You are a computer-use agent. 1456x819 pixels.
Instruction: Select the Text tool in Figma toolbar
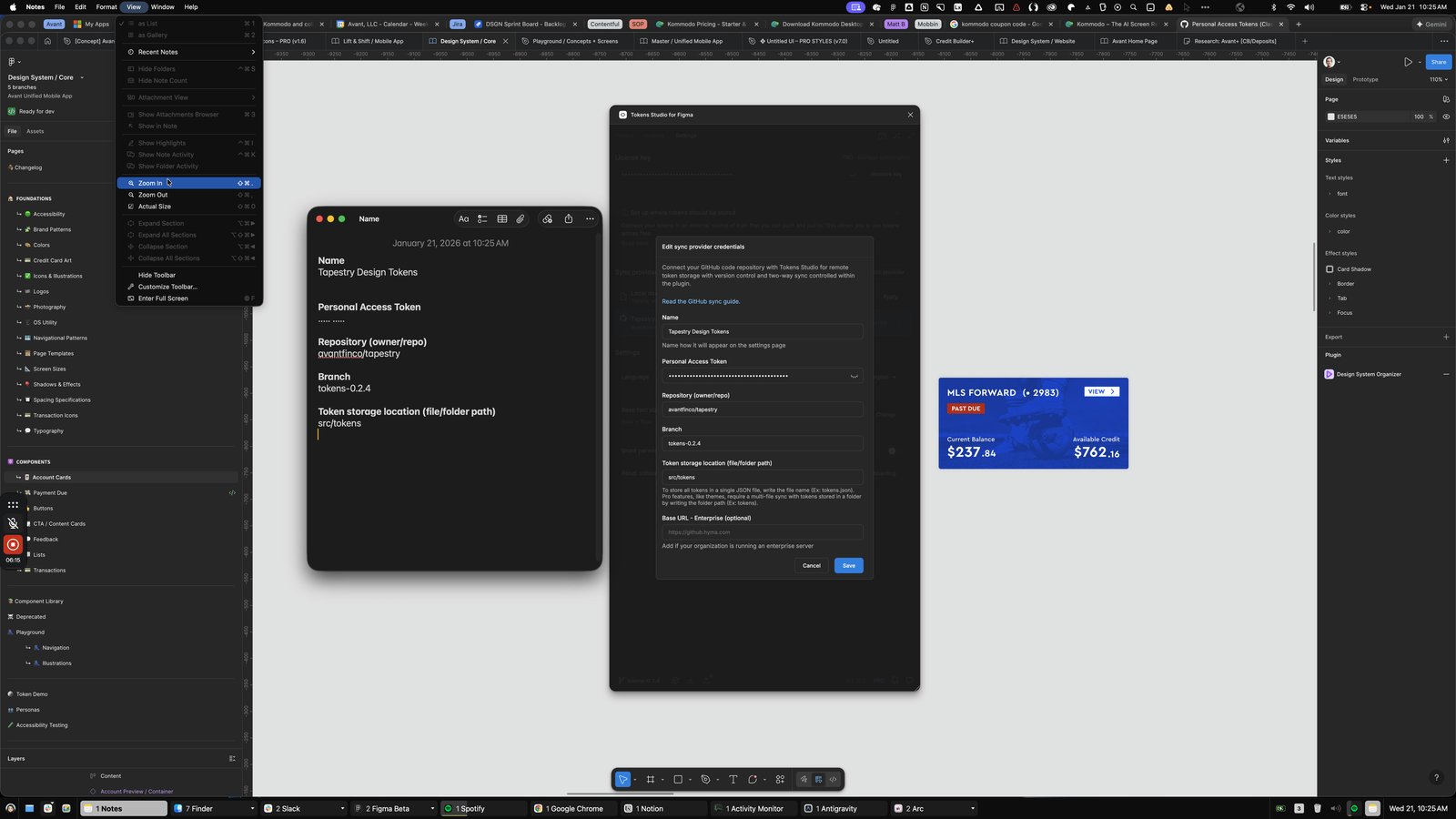pyautogui.click(x=733, y=779)
